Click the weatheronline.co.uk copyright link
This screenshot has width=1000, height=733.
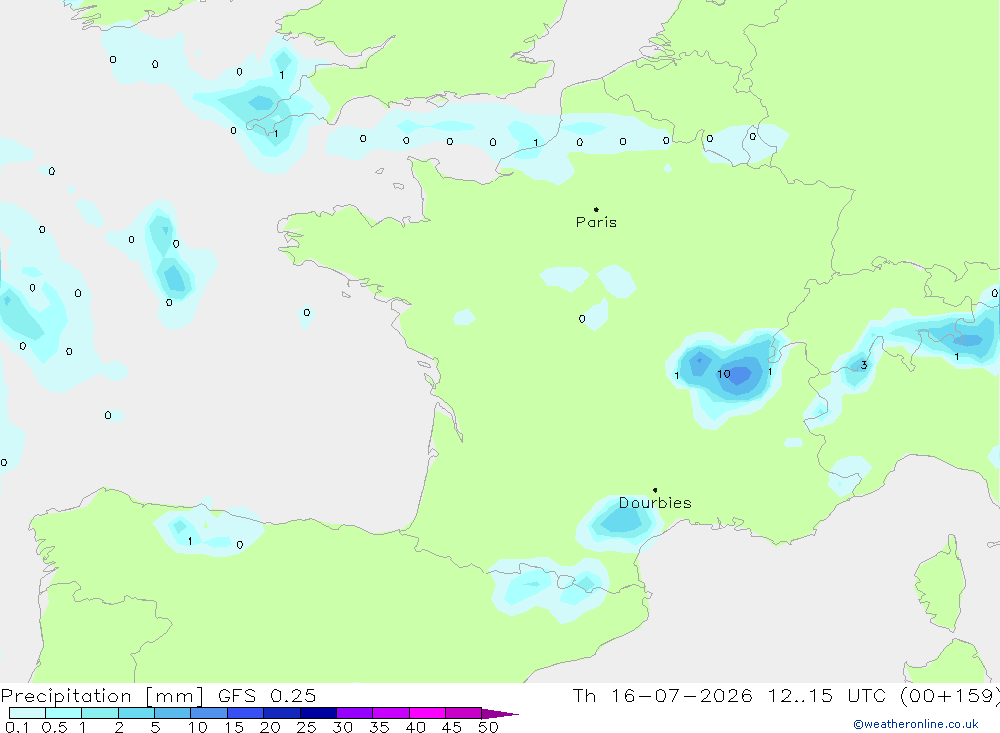(916, 724)
